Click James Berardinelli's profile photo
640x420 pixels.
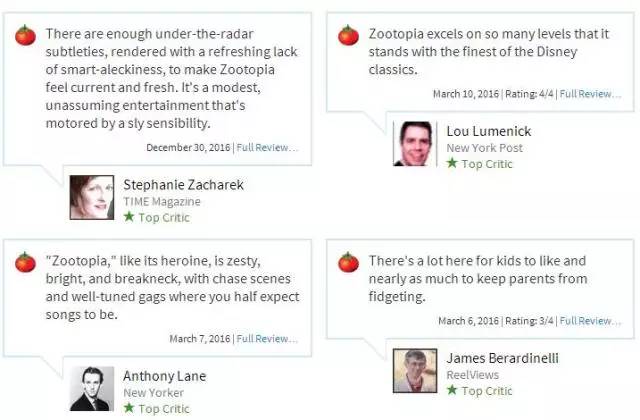click(414, 370)
